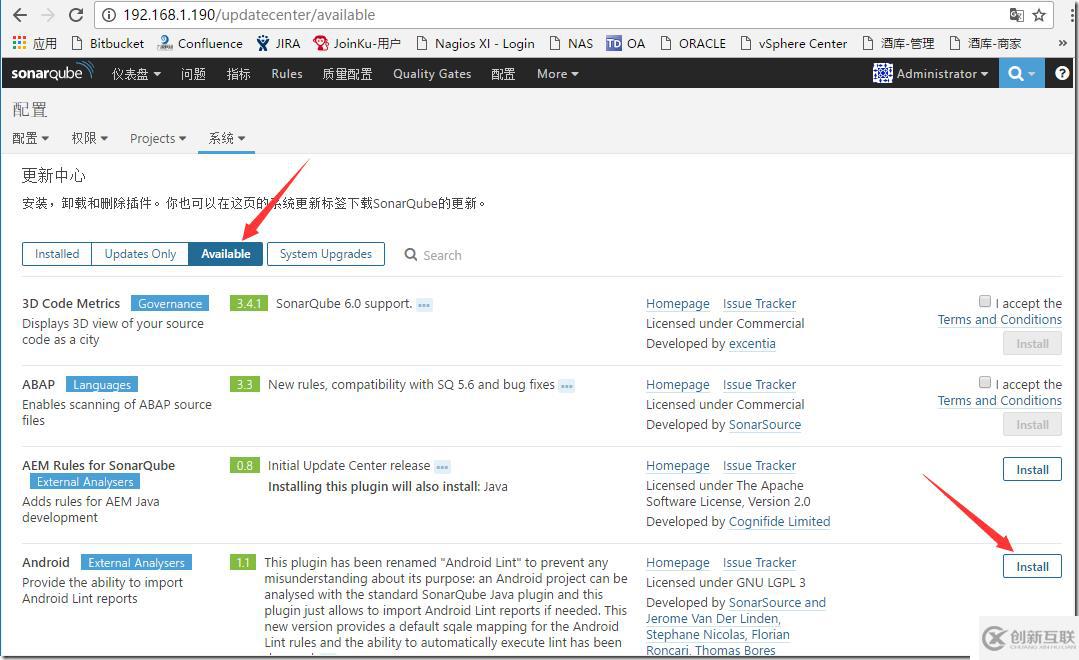Show more bookmarks with chevron
Viewport: 1079px width, 660px height.
(1062, 43)
